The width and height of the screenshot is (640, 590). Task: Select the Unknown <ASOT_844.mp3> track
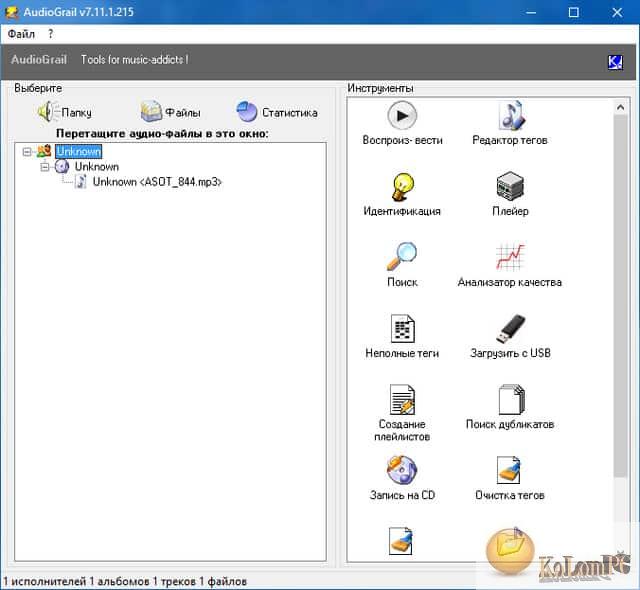point(157,182)
